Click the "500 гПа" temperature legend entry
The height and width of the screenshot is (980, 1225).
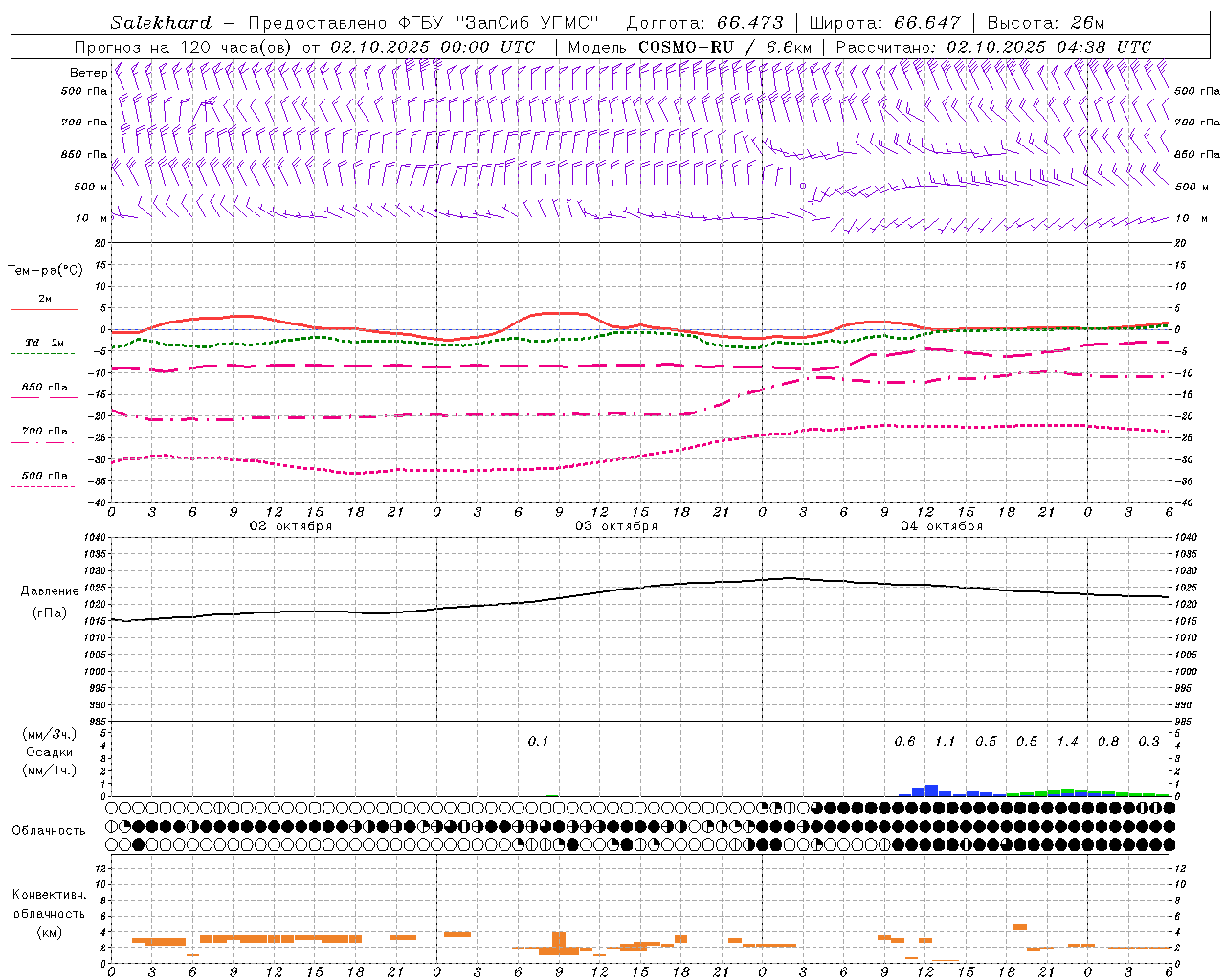pyautogui.click(x=45, y=476)
